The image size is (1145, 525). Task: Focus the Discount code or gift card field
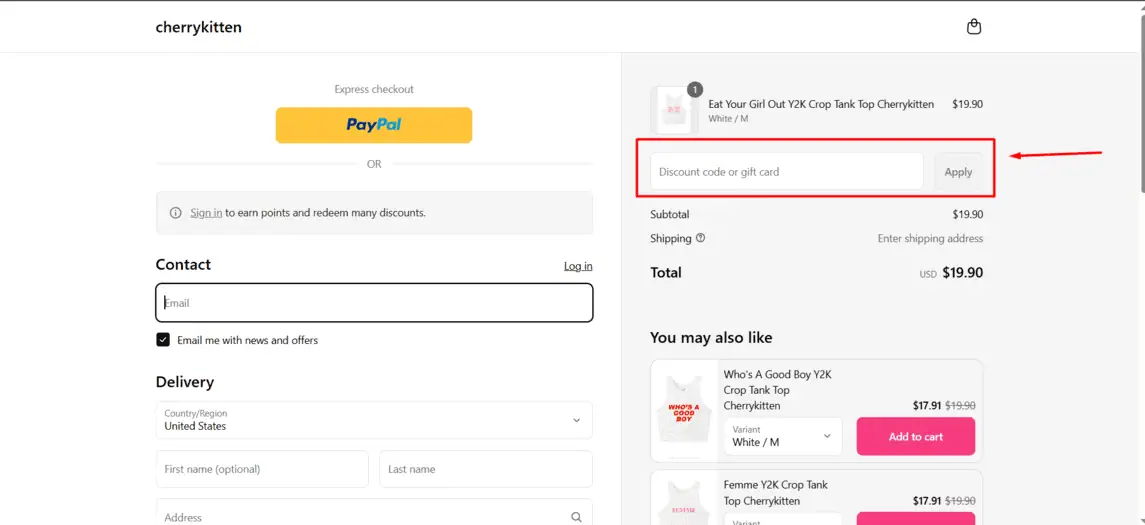click(787, 172)
